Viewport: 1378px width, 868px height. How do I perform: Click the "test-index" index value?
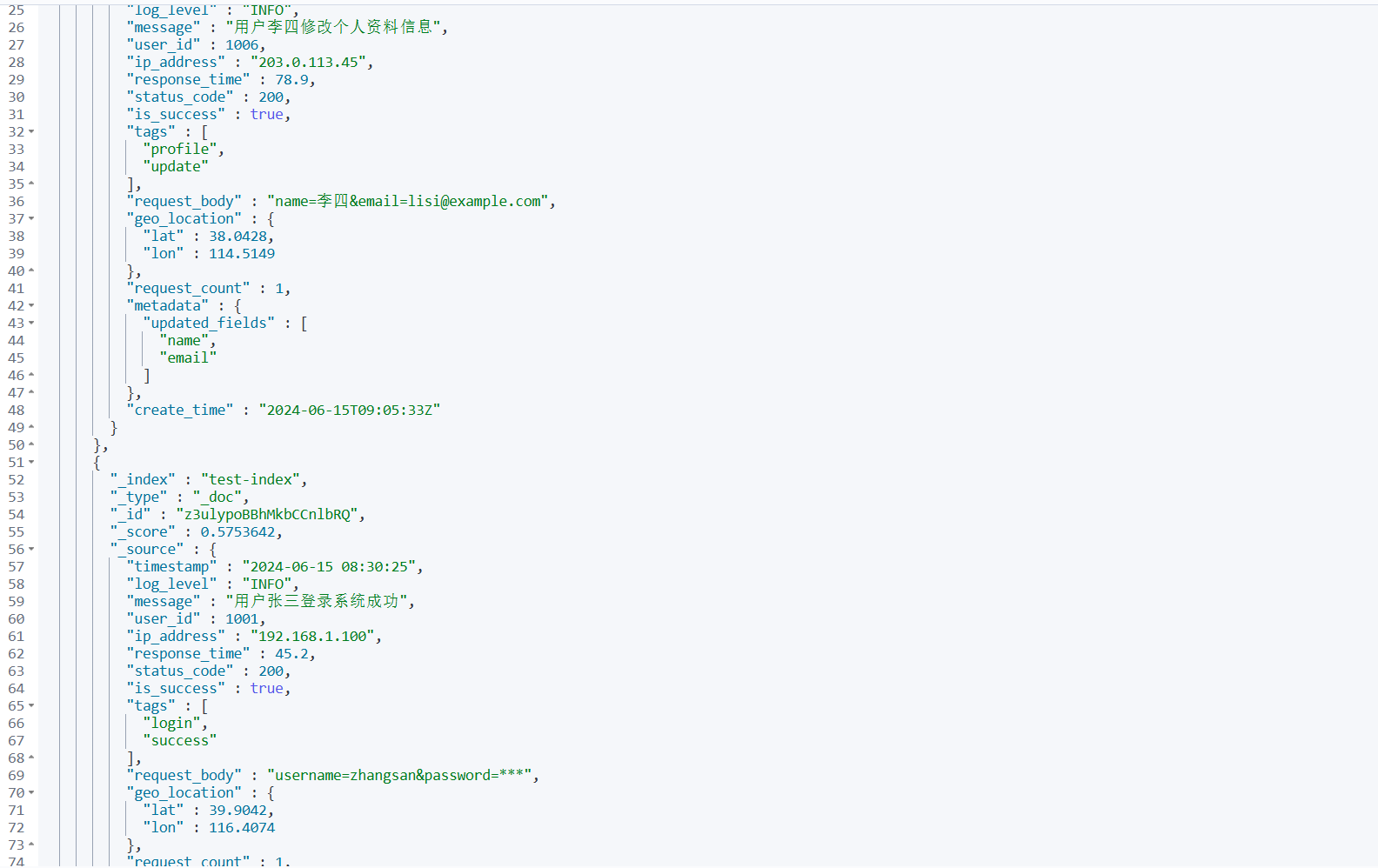tap(251, 479)
